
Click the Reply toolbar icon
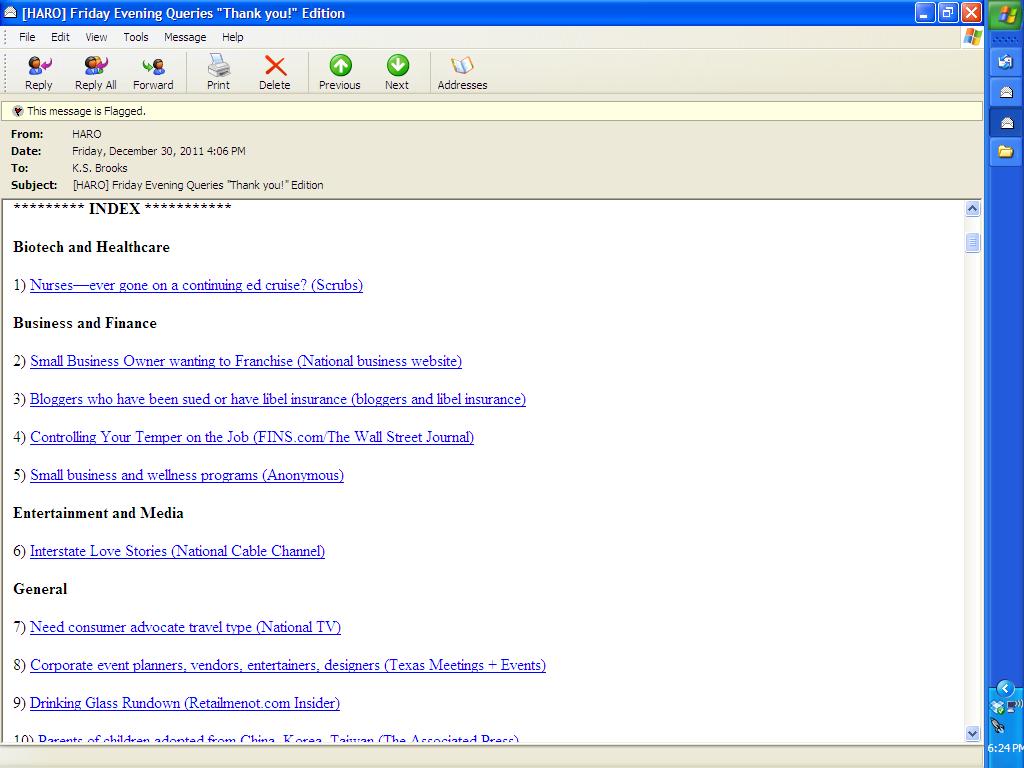click(39, 72)
